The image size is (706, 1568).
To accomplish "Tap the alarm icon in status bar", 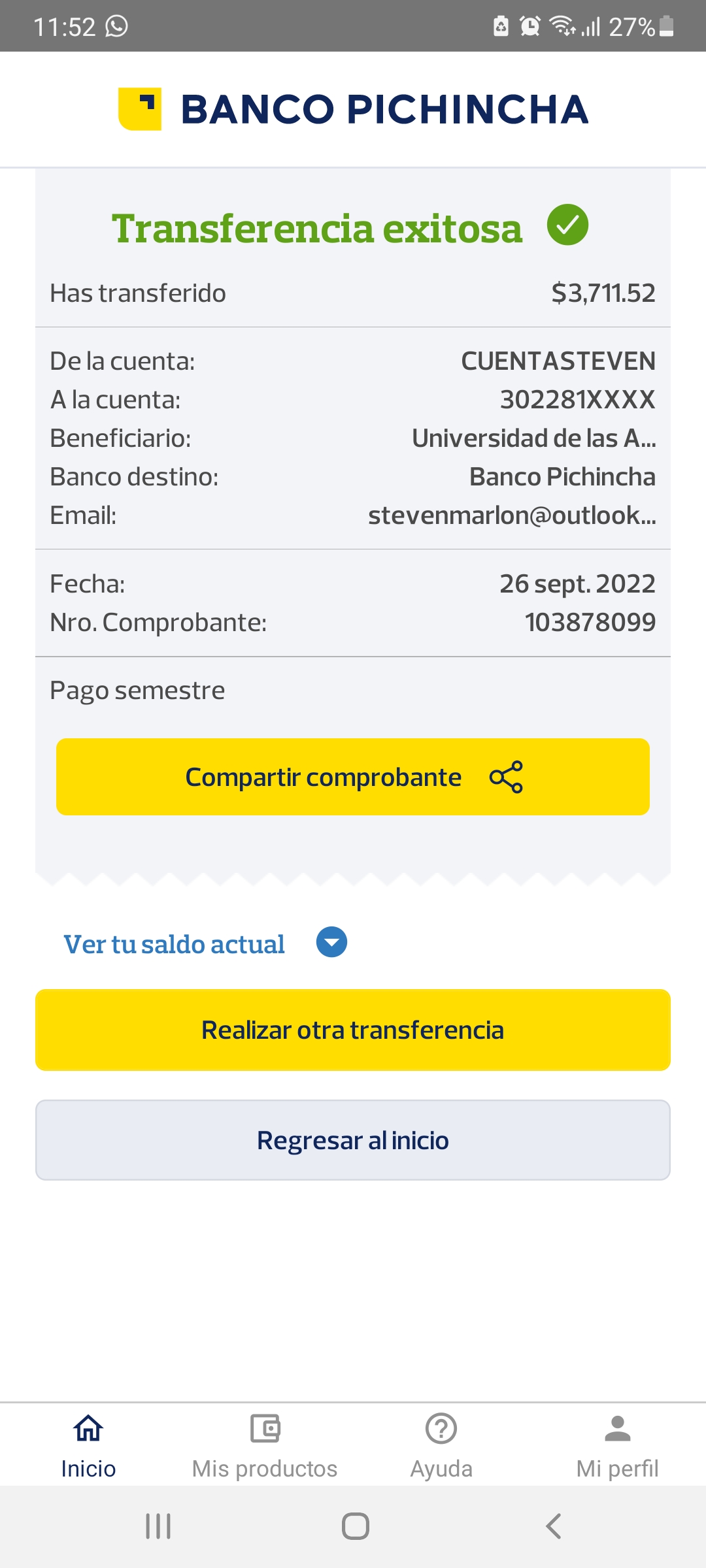I will click(529, 26).
